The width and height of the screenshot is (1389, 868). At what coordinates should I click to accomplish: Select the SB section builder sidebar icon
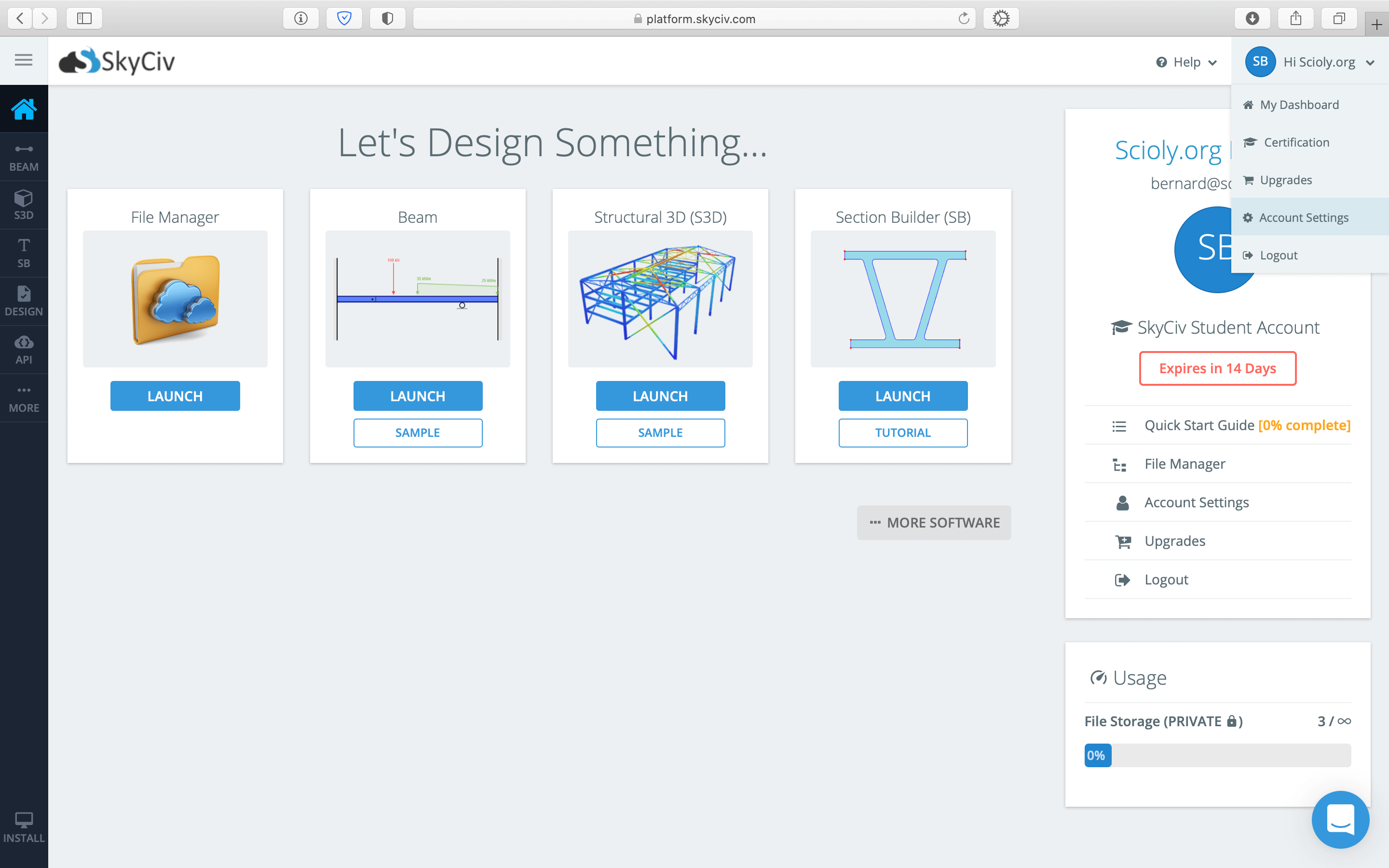tap(24, 253)
